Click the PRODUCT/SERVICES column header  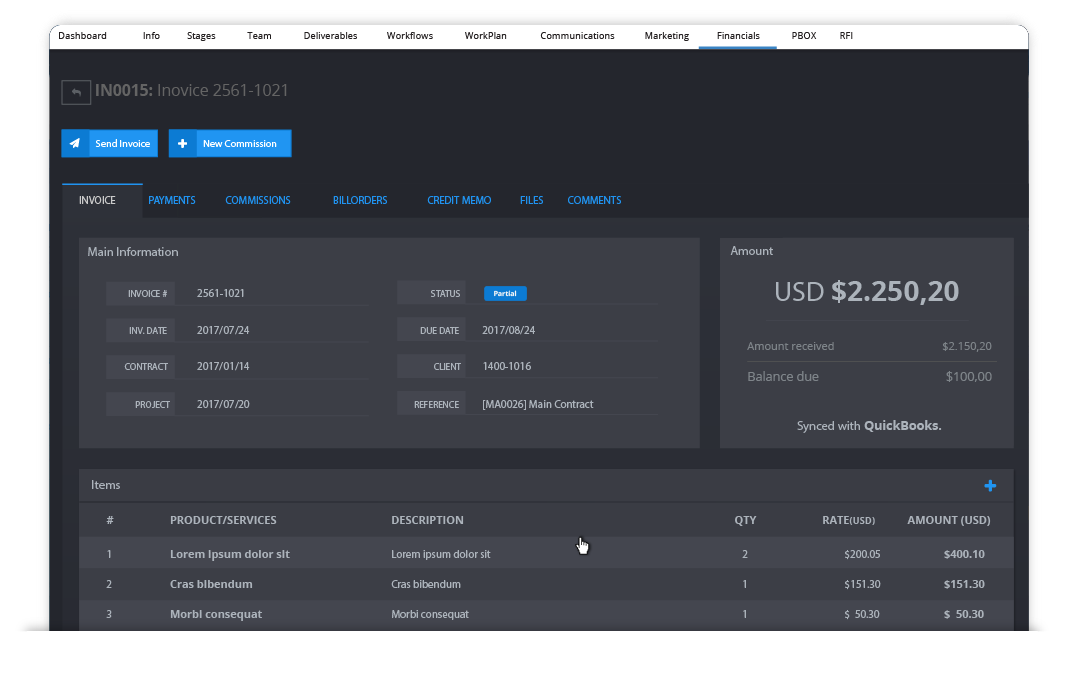[223, 520]
